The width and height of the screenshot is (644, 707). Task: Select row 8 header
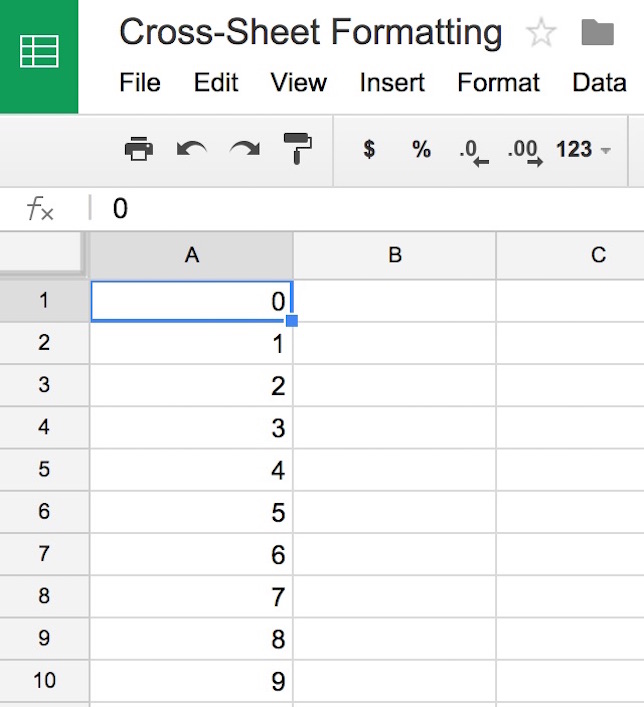[44, 596]
